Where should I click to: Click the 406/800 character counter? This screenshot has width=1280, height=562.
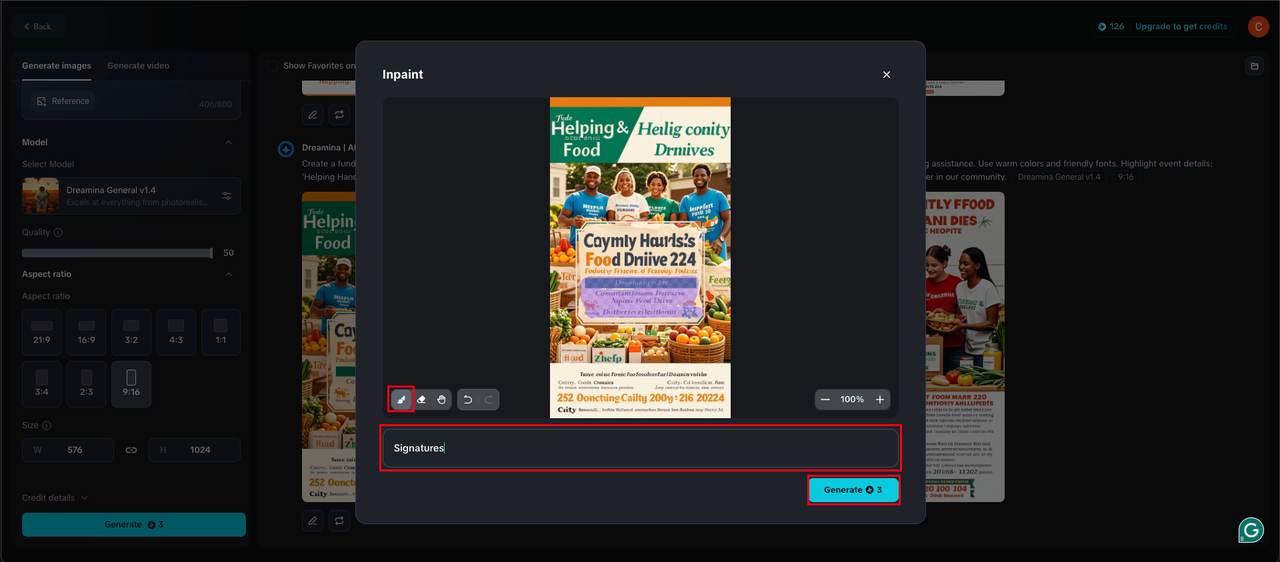point(215,105)
